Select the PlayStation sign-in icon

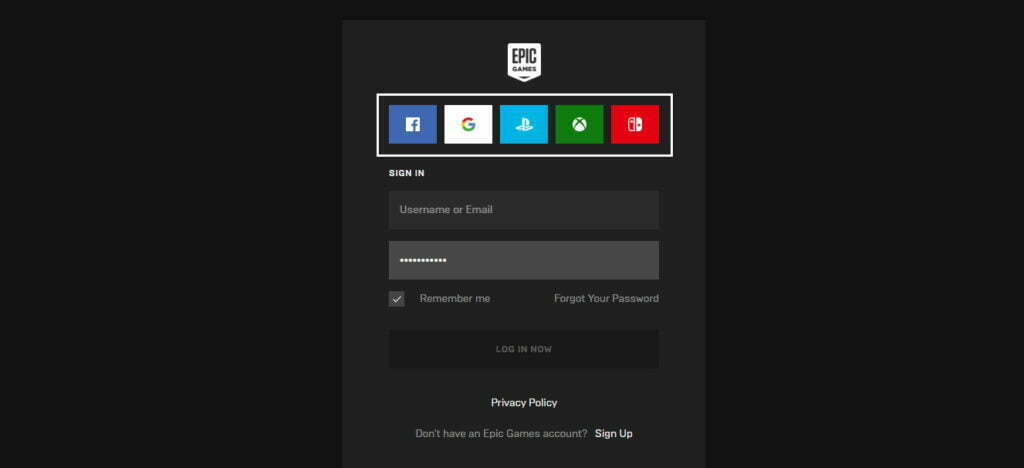pyautogui.click(x=524, y=125)
